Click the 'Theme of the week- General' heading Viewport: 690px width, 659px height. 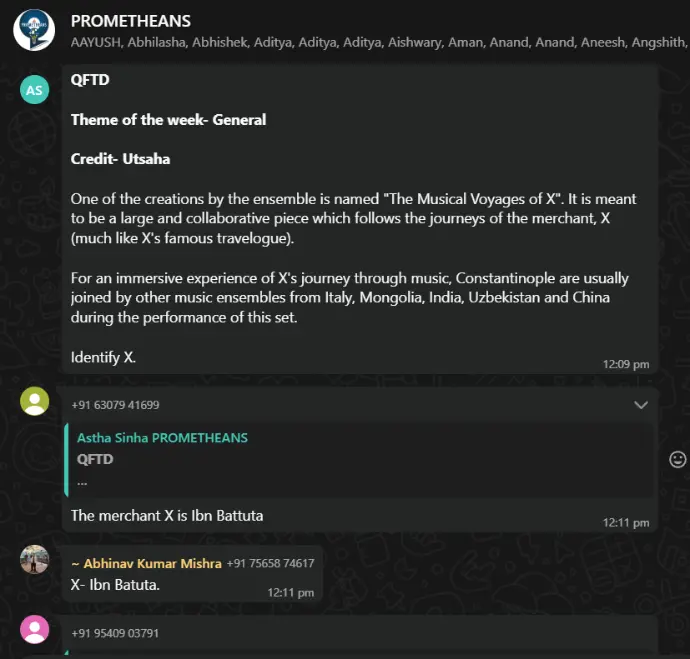pyautogui.click(x=168, y=120)
